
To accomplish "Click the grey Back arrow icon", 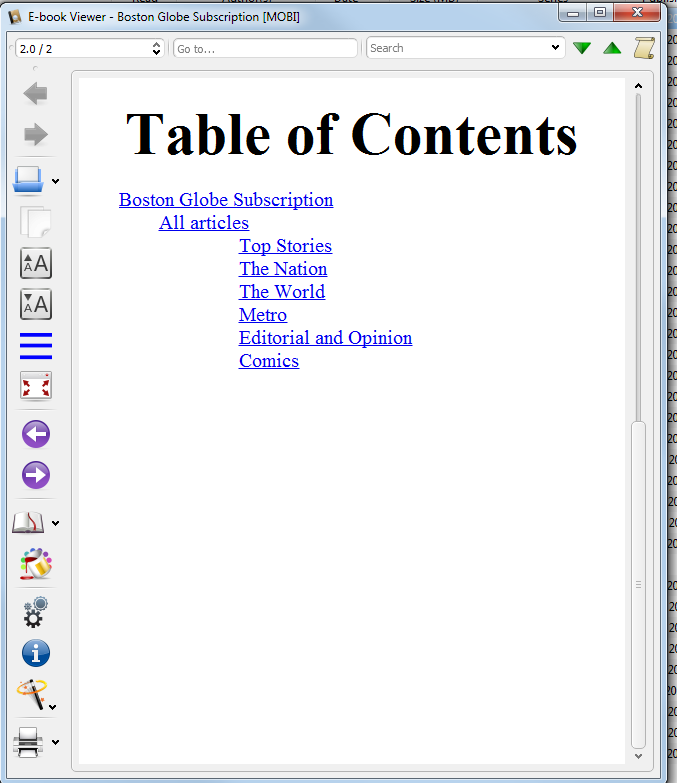I will click(35, 93).
